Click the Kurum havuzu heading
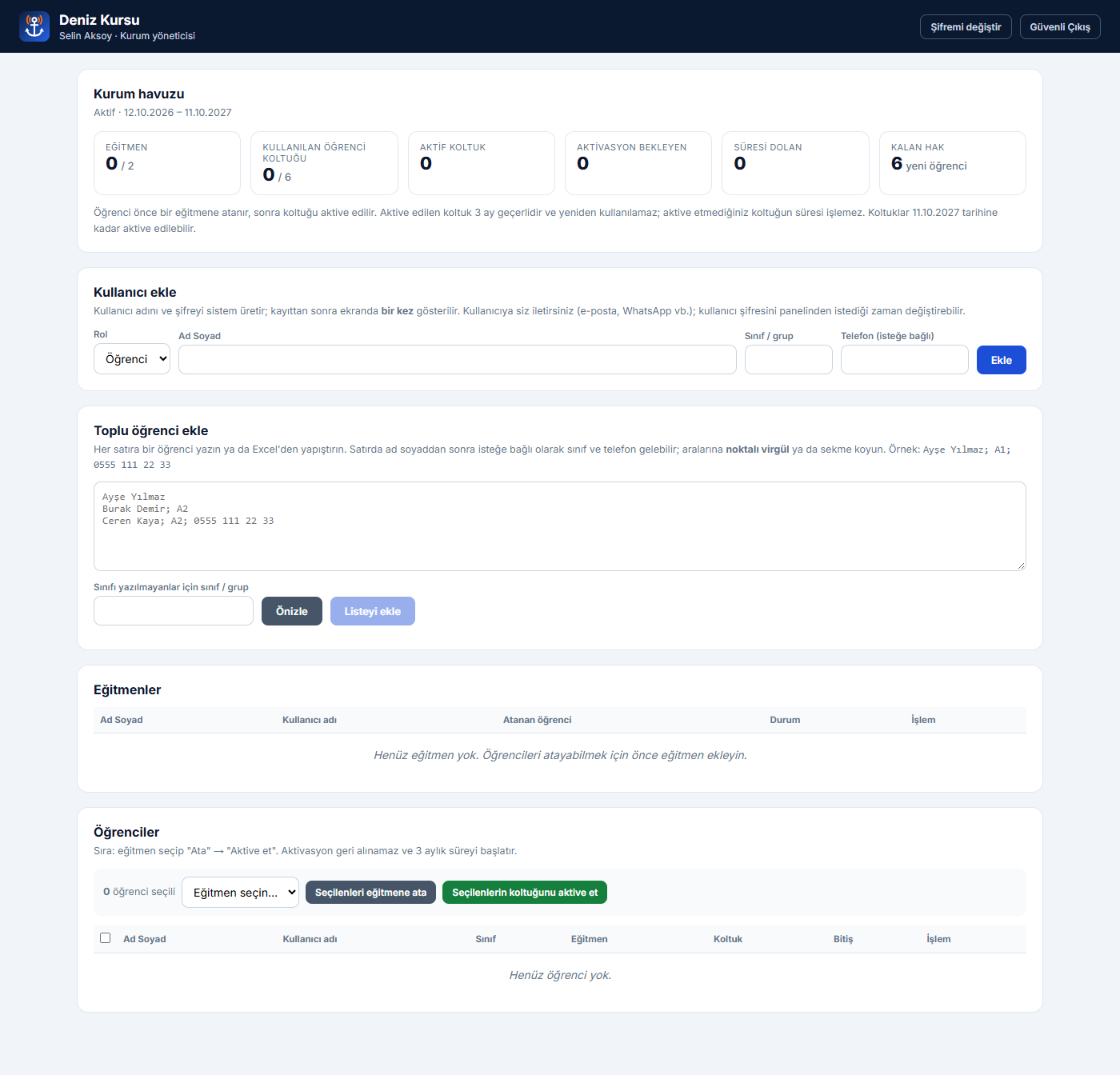Screen dimensions: 1120x1075 (139, 94)
